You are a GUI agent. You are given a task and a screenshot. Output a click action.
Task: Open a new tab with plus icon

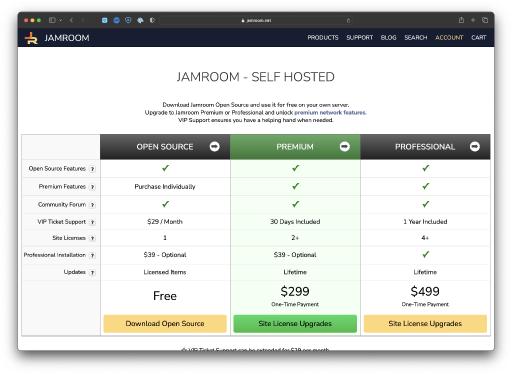[473, 20]
